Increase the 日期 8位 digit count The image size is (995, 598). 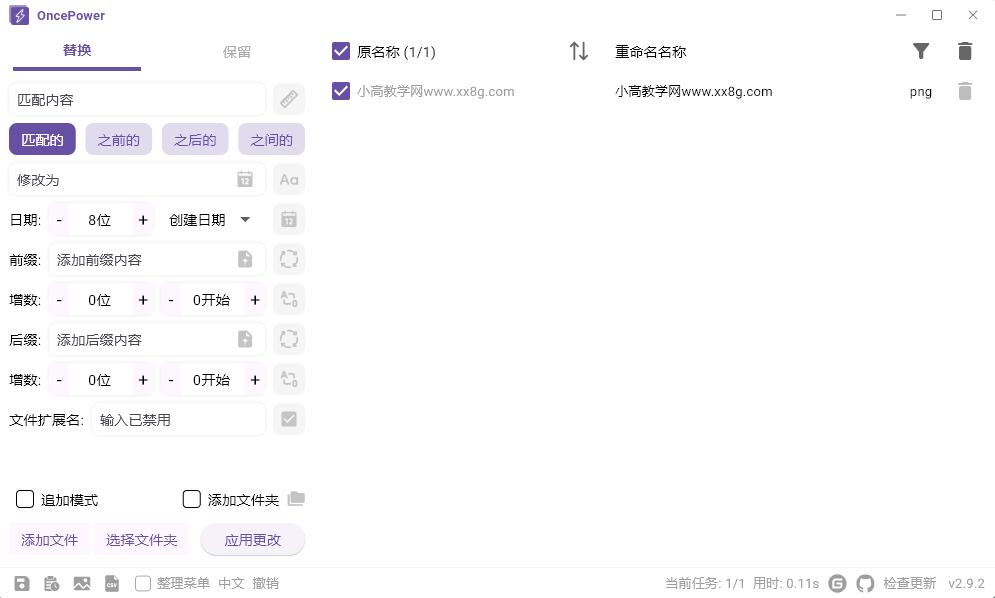[143, 220]
